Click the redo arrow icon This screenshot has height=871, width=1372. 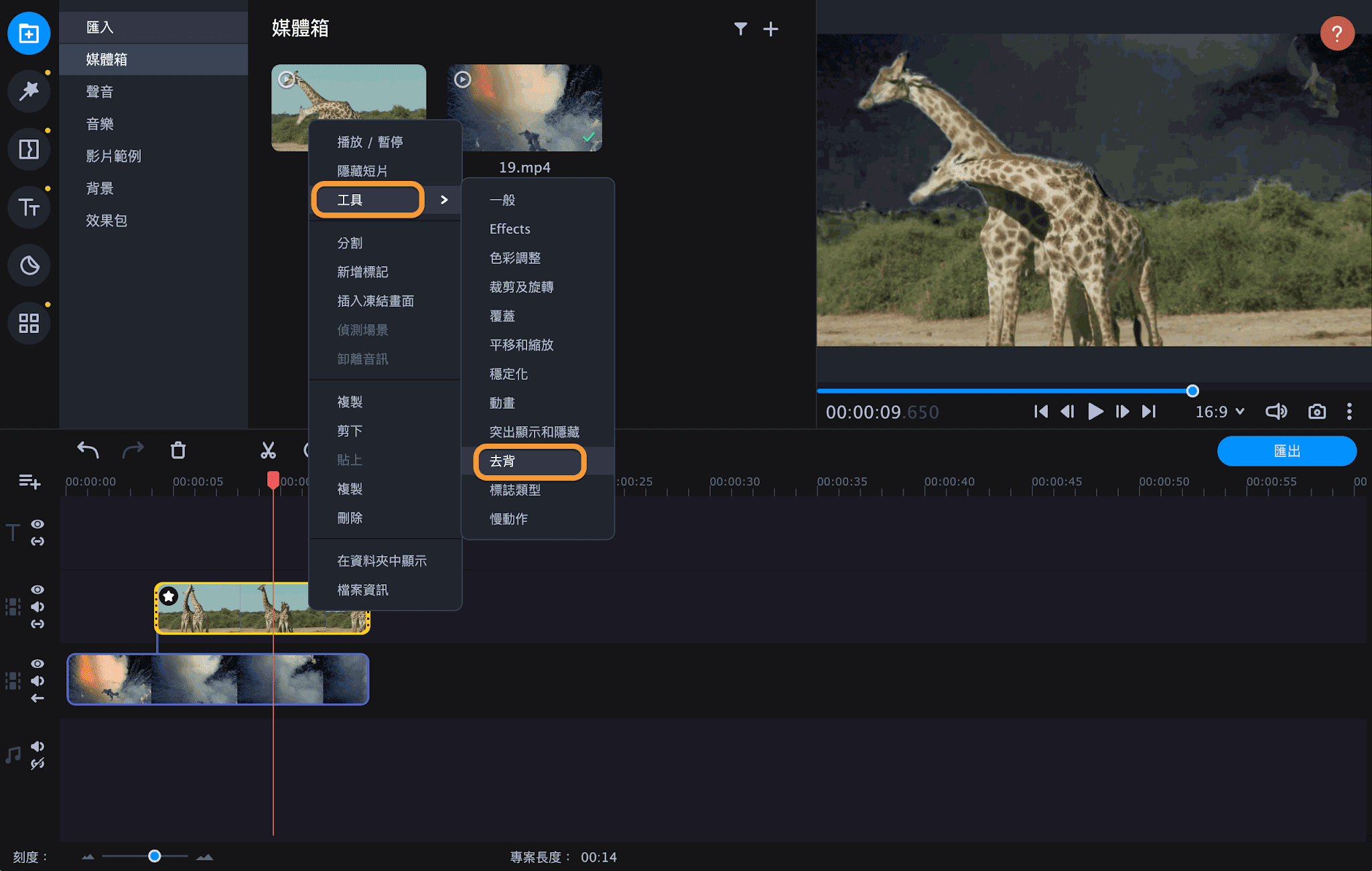131,450
